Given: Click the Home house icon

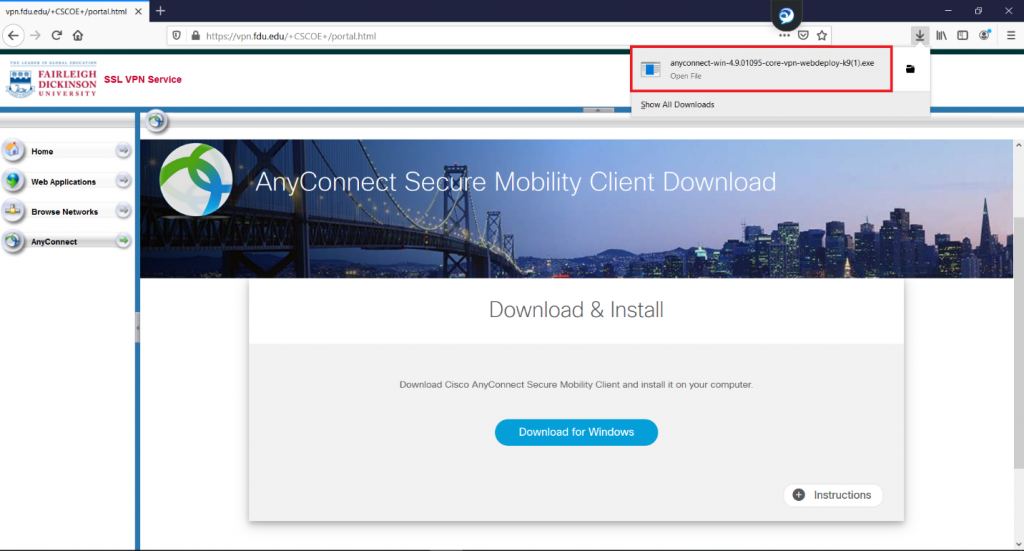Looking at the screenshot, I should 12,150.
